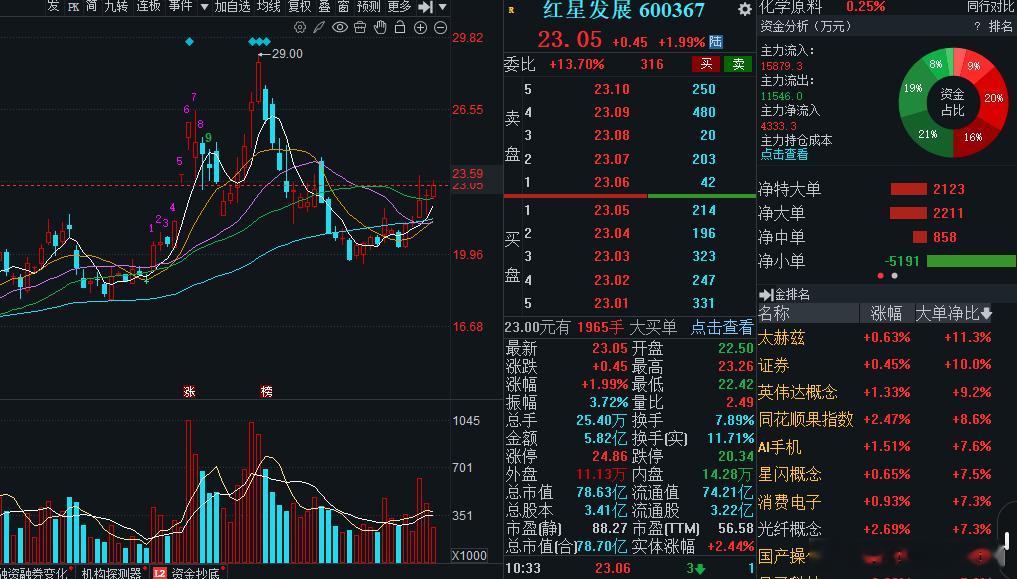Open the 事件 menu
Image resolution: width=1017 pixels, height=579 pixels.
tap(180, 6)
